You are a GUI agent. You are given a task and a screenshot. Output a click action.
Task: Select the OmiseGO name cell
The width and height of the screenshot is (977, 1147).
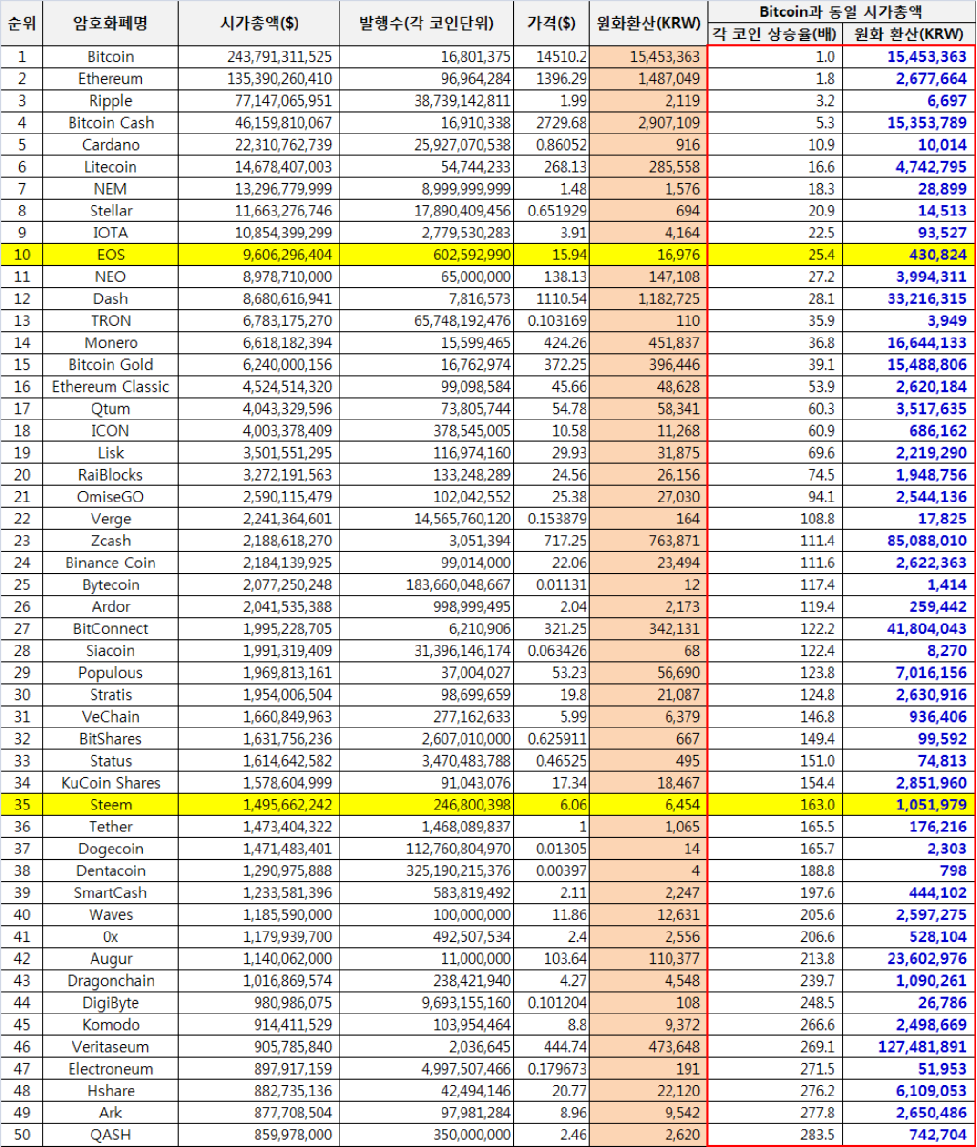tap(110, 497)
